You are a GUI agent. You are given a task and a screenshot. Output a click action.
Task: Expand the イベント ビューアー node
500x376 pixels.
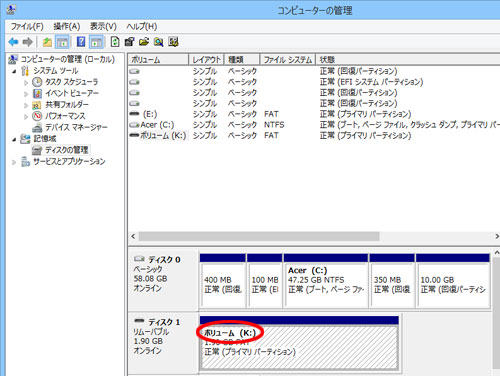pyautogui.click(x=26, y=94)
